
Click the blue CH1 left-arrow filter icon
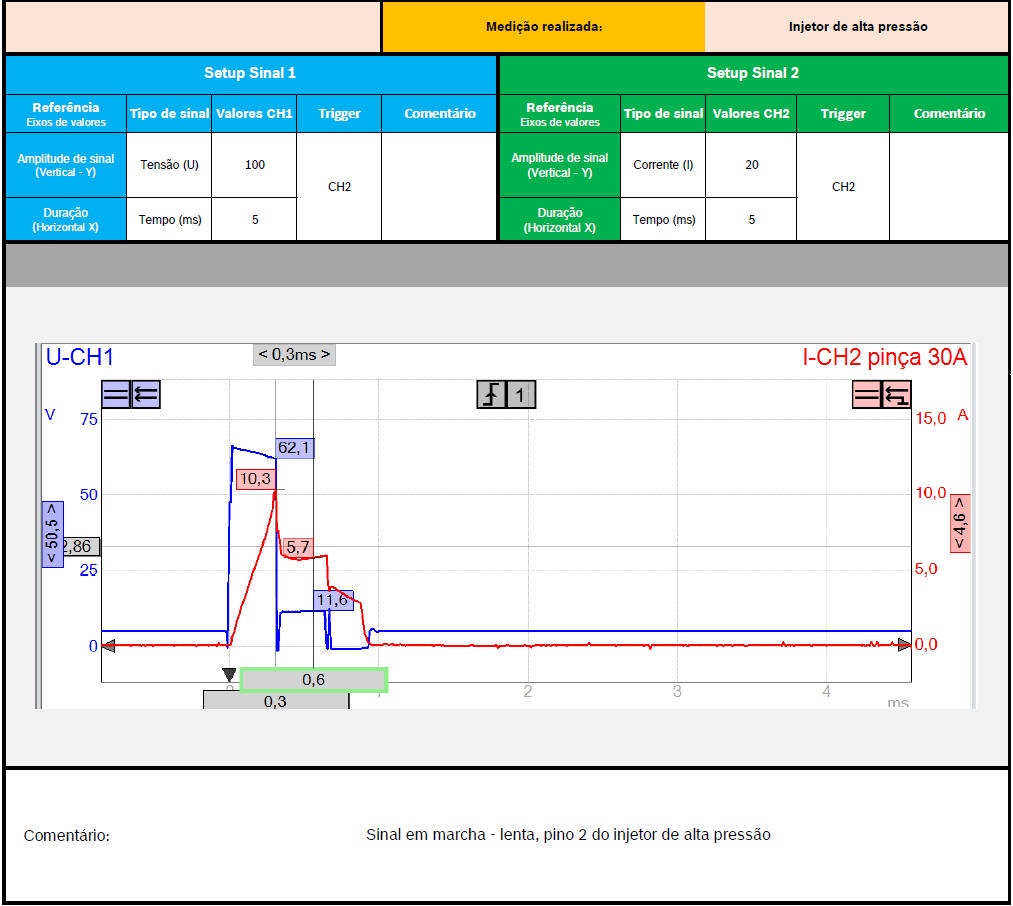[x=146, y=395]
